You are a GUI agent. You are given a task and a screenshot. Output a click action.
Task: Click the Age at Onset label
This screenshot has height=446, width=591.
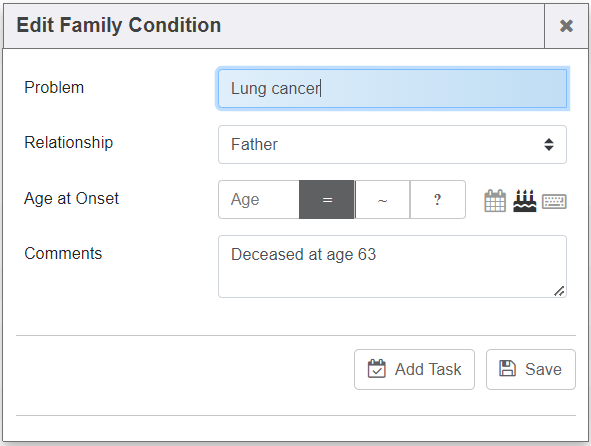point(71,198)
